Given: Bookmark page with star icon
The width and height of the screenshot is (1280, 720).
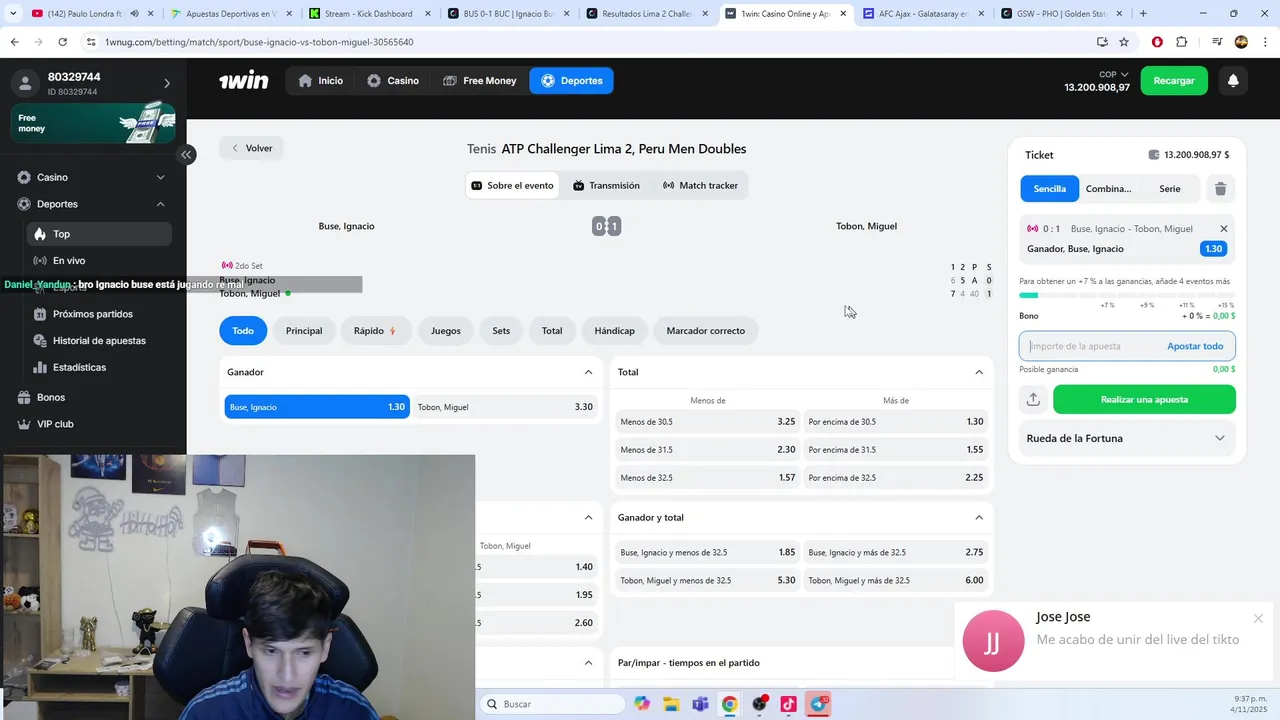Looking at the screenshot, I should 1124,42.
